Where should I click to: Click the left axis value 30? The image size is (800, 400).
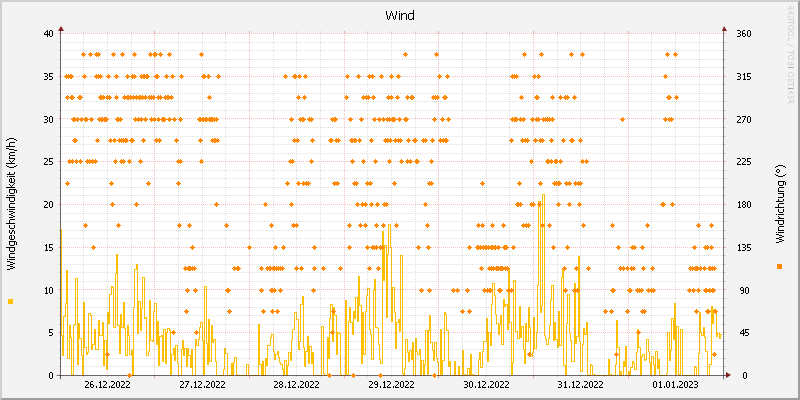[49, 119]
